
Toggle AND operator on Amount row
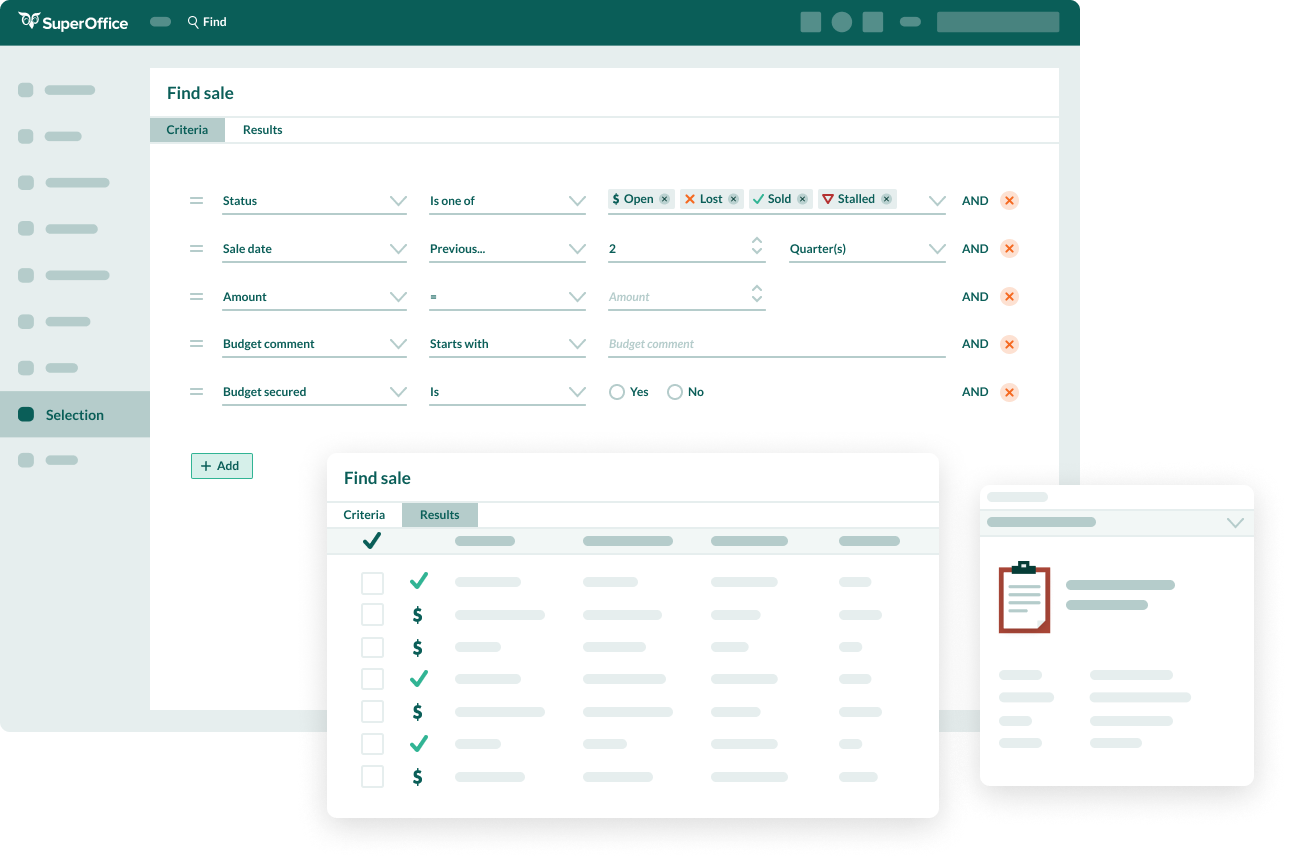click(x=975, y=297)
